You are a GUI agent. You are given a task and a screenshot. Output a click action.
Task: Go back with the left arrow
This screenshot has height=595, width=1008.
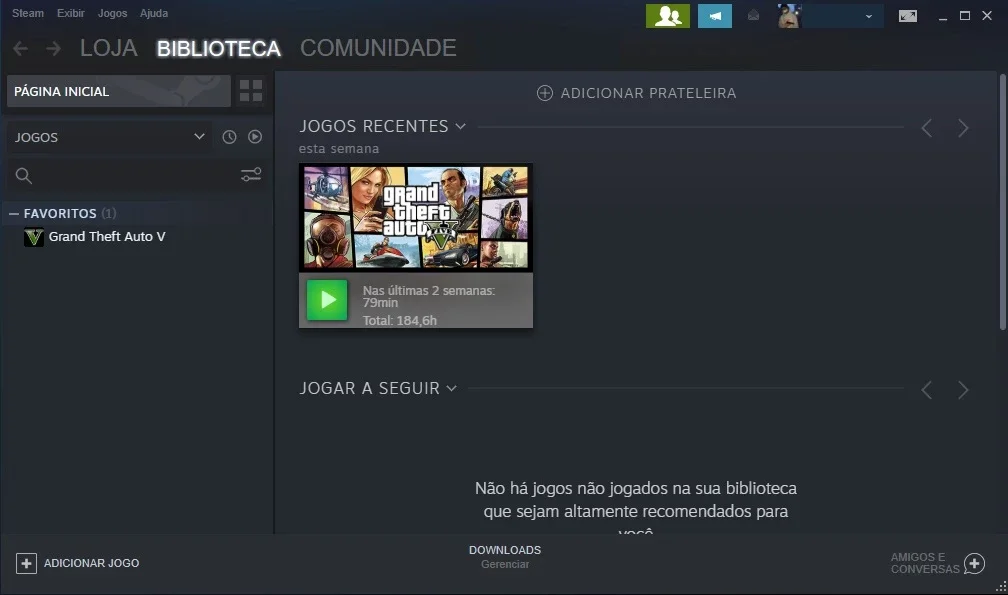21,48
